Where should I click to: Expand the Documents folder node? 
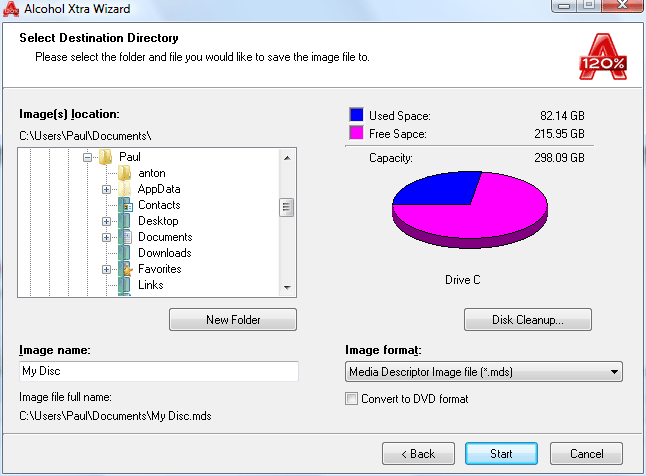coord(106,237)
